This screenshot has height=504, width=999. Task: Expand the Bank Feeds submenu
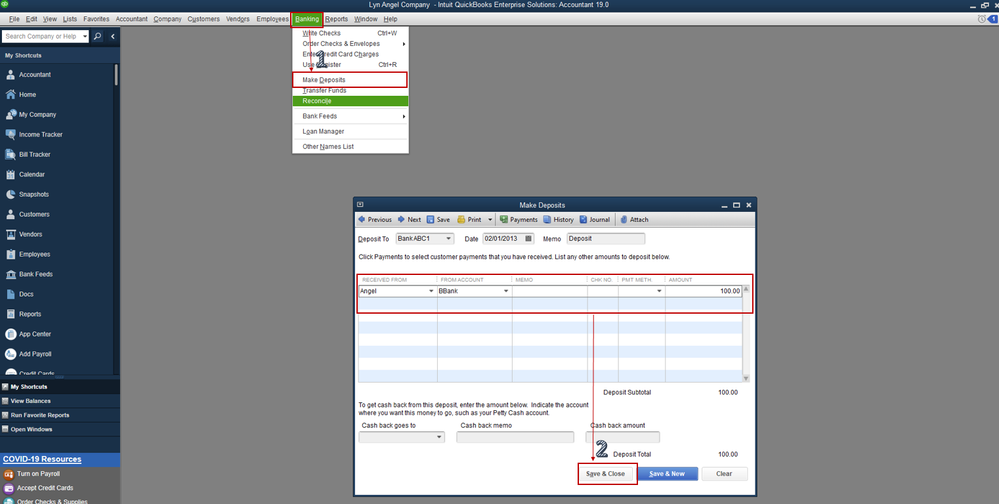(x=404, y=117)
